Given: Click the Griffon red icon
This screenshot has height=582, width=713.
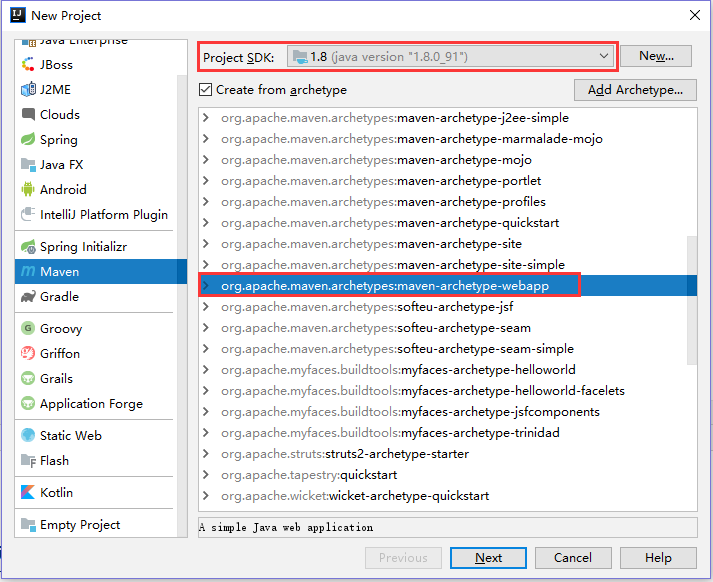Looking at the screenshot, I should coord(28,353).
